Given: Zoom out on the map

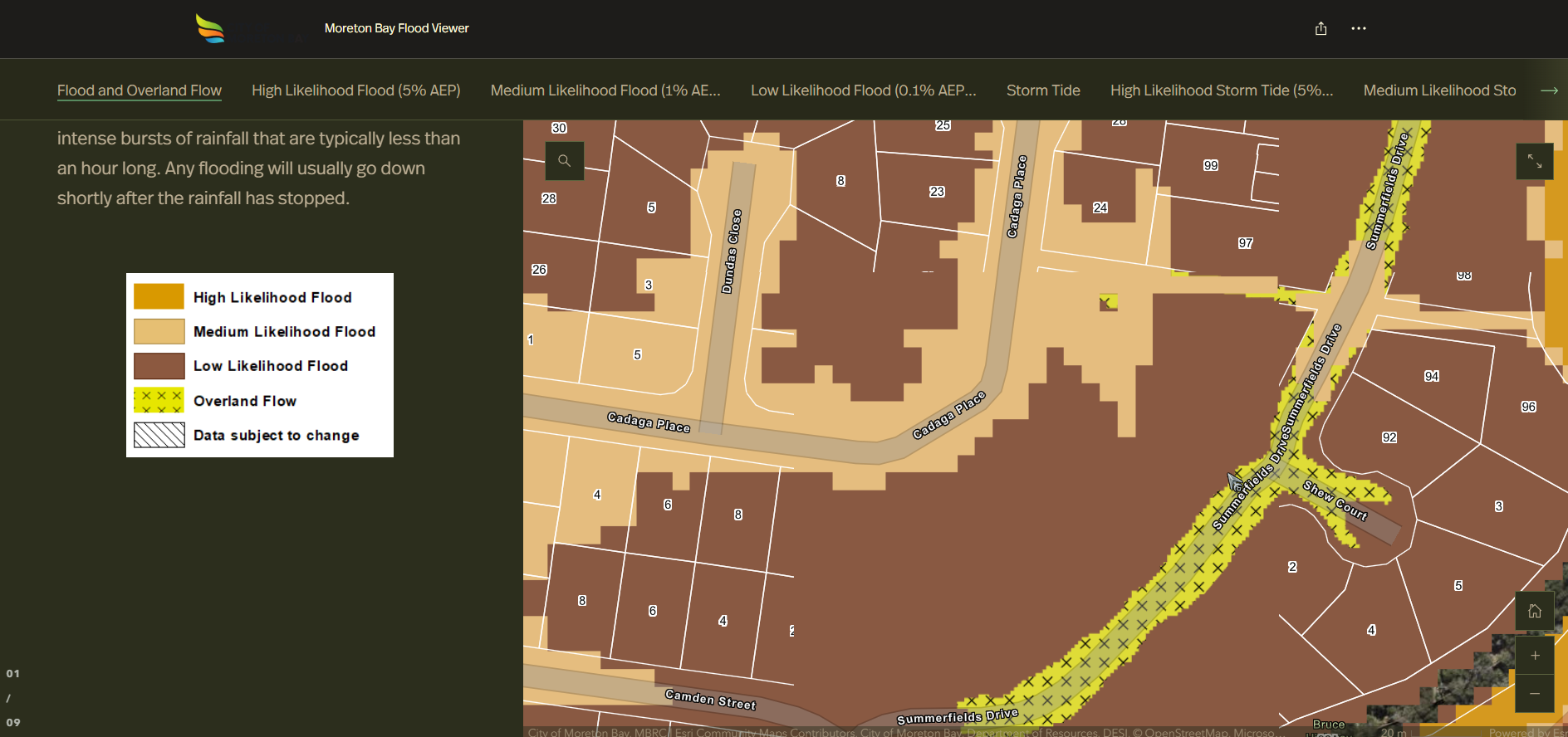Looking at the screenshot, I should pos(1534,693).
